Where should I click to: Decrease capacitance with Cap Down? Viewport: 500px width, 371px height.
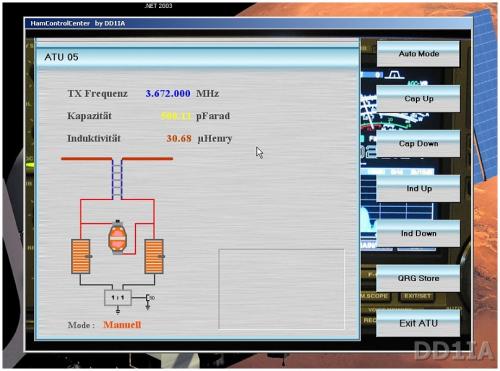[418, 144]
